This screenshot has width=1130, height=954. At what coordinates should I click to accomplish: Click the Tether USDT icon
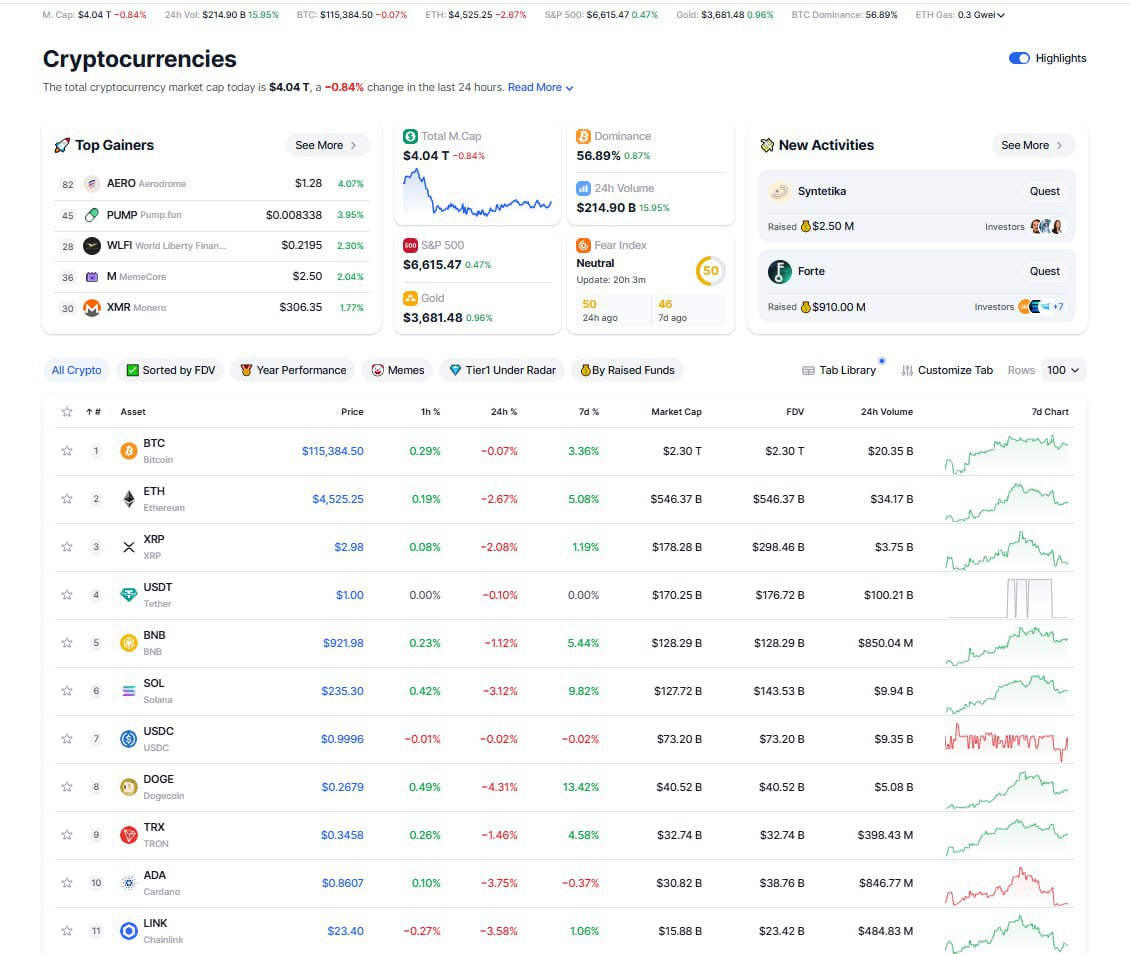(128, 594)
